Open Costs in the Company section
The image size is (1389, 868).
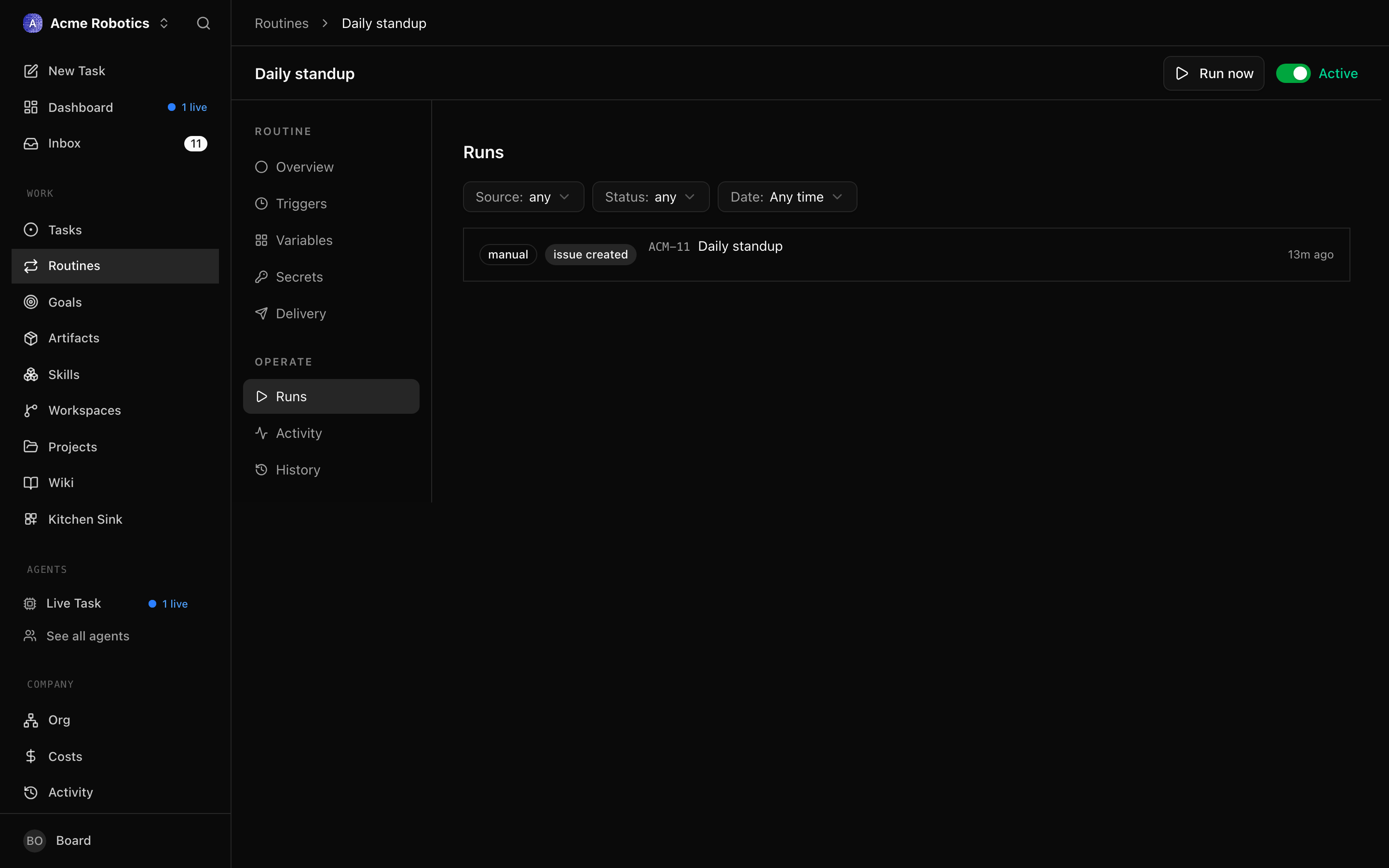[x=115, y=756]
